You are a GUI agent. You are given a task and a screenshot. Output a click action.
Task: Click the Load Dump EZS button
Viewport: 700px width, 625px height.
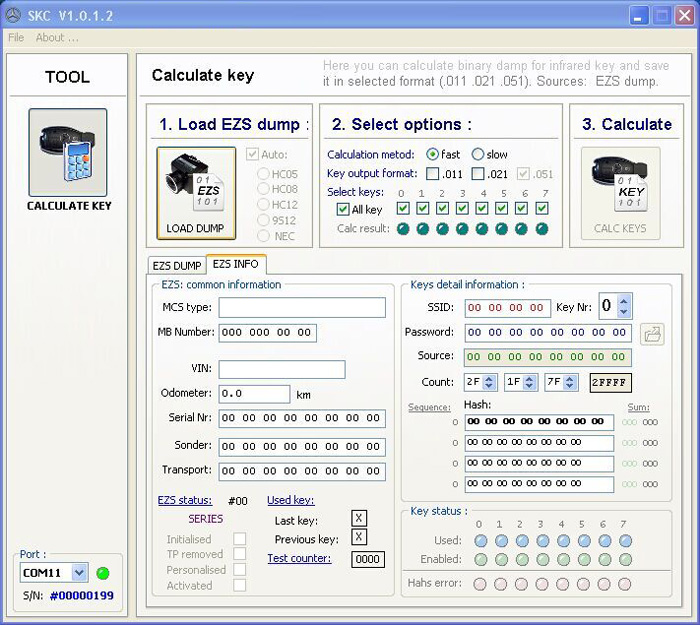196,193
